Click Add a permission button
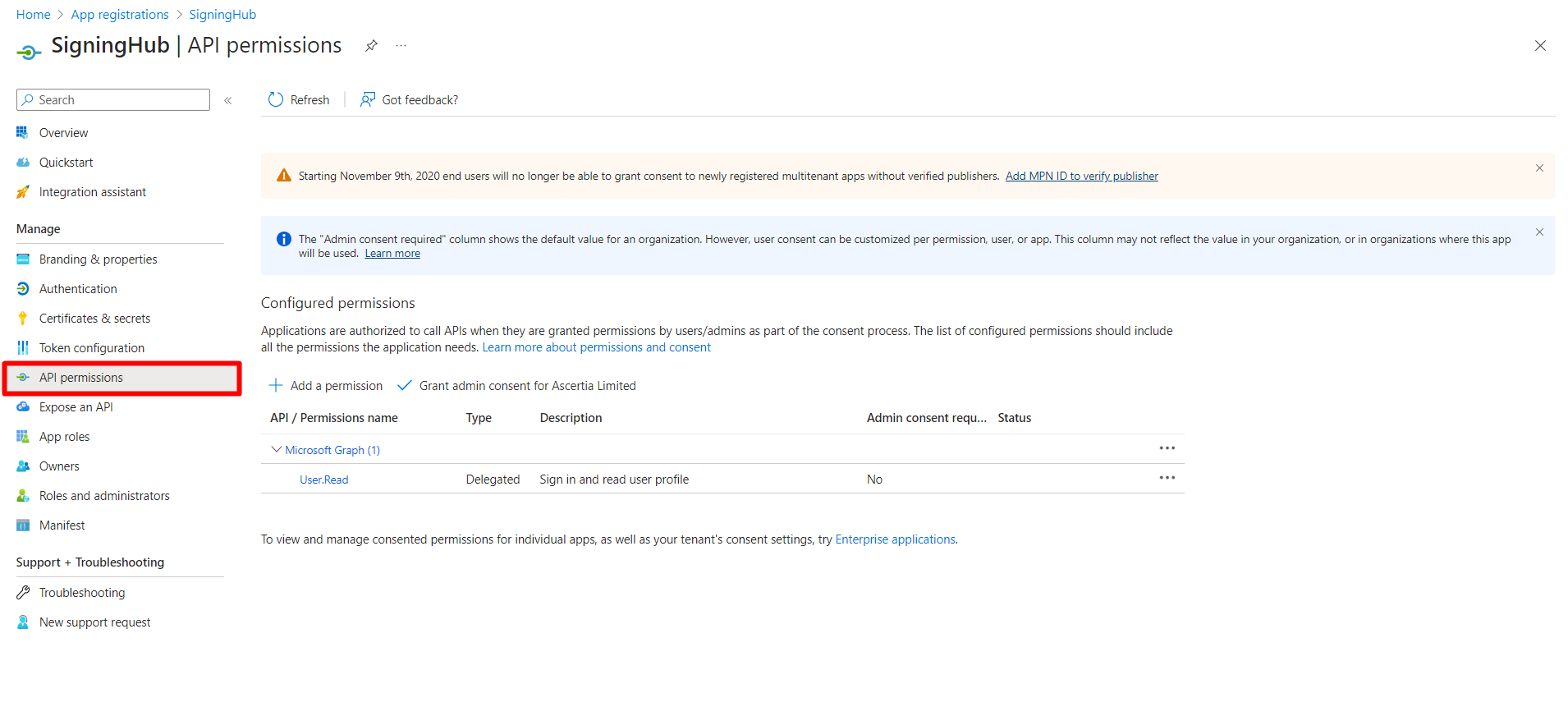This screenshot has width=1568, height=716. pyautogui.click(x=326, y=385)
